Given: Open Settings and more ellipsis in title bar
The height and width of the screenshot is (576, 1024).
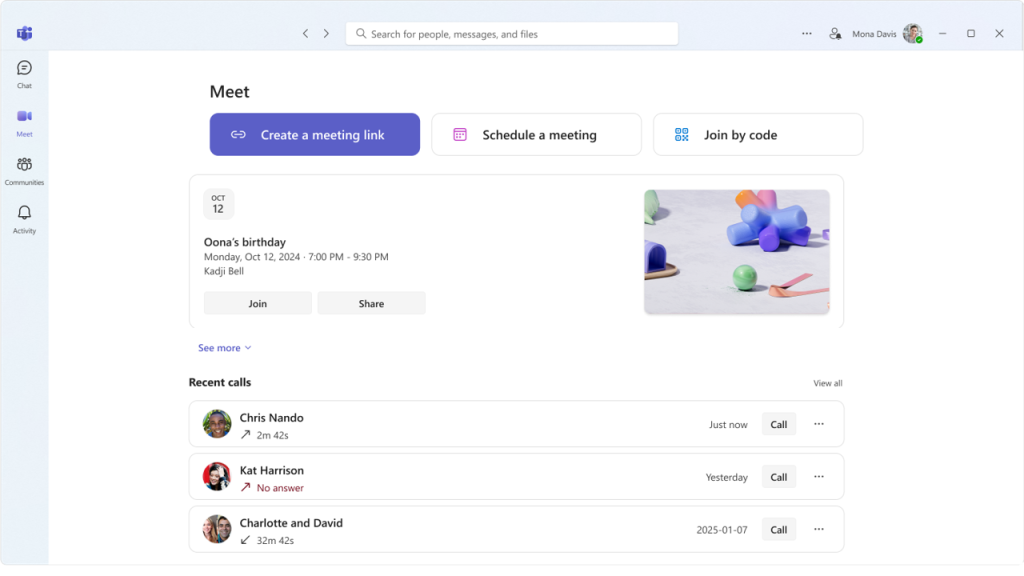Looking at the screenshot, I should 807,34.
